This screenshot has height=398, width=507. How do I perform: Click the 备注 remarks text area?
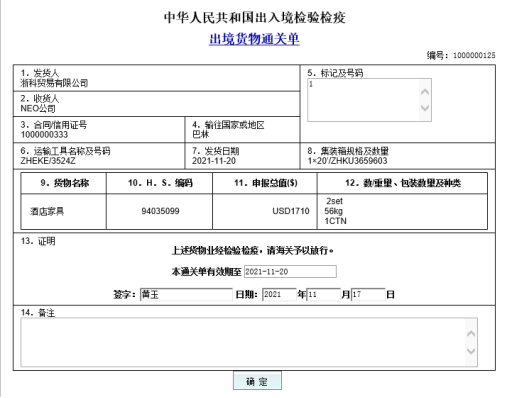point(249,342)
